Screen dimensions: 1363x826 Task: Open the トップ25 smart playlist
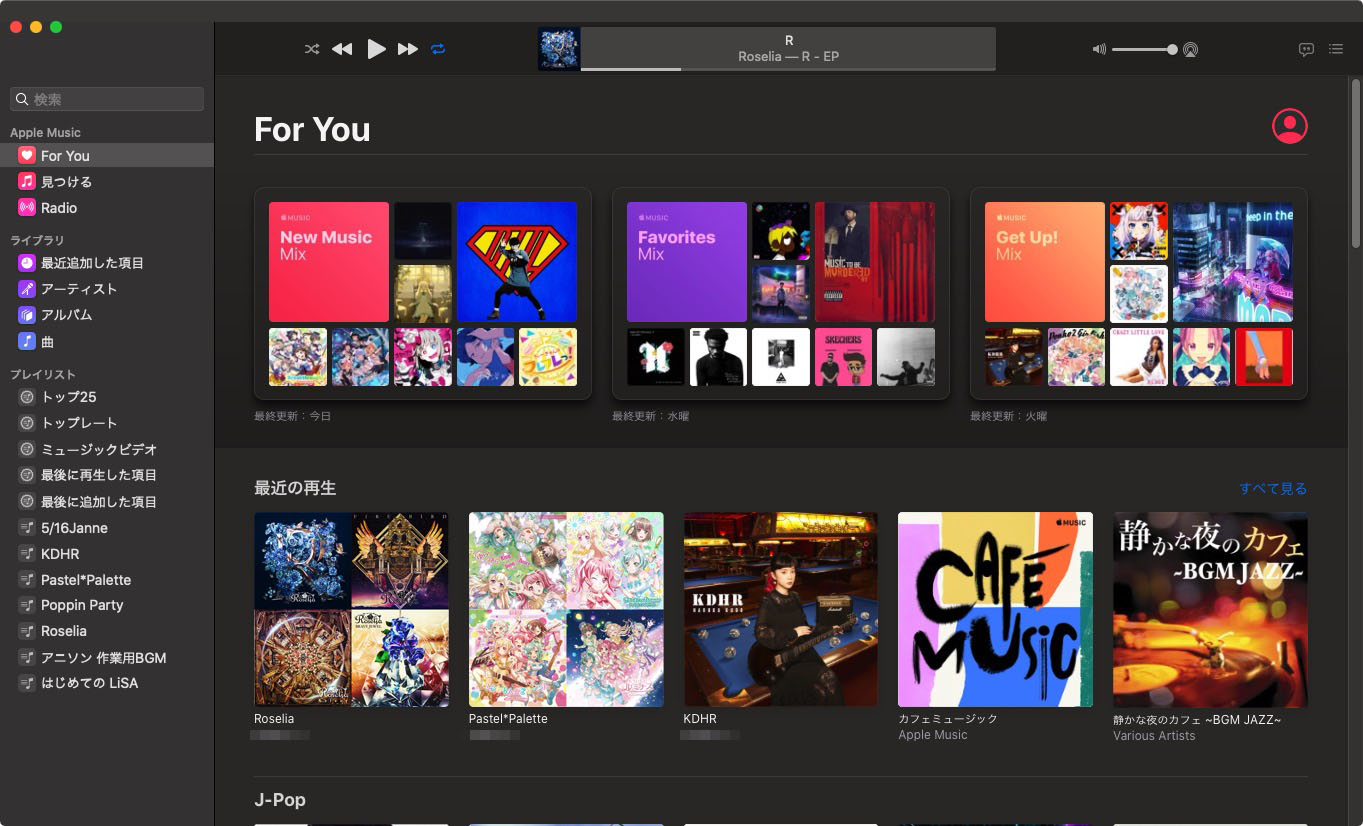pos(107,397)
